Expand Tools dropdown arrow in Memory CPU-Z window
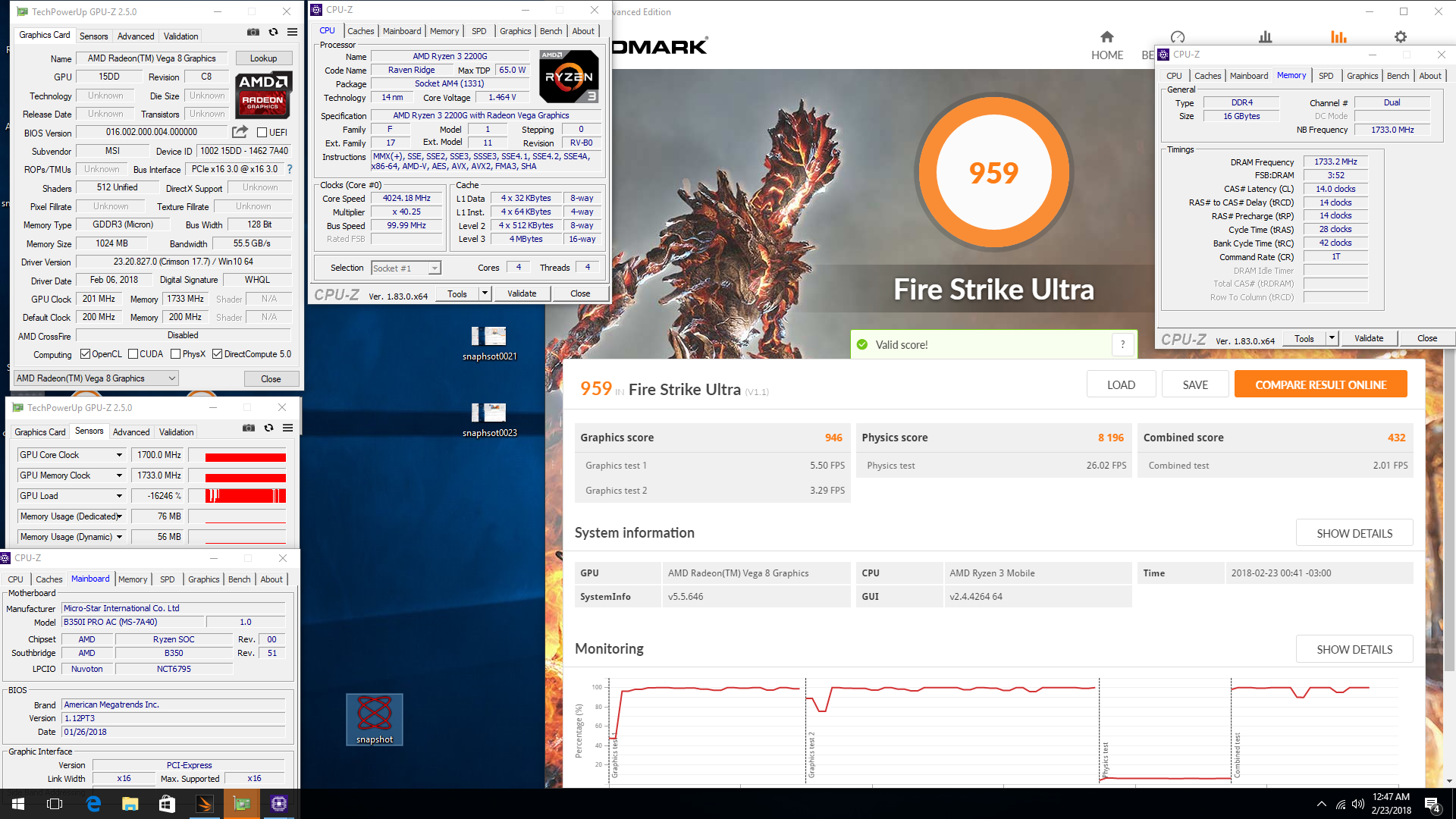Viewport: 1456px width, 819px height. (1332, 338)
